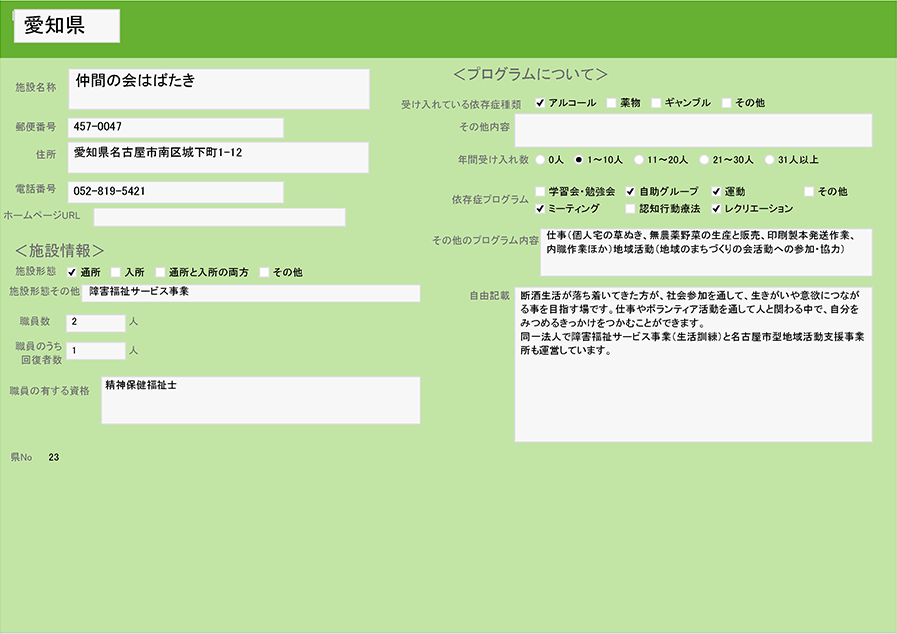
Task: Choose the 11～20人 annual intake option
Action: click(x=637, y=159)
